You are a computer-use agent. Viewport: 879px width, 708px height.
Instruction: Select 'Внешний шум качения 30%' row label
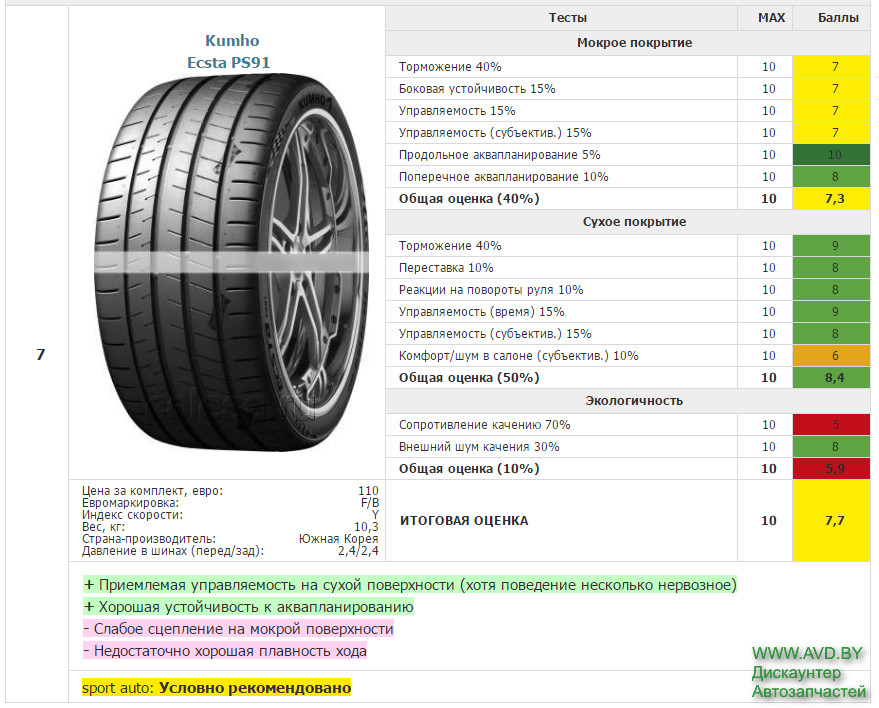click(x=479, y=446)
